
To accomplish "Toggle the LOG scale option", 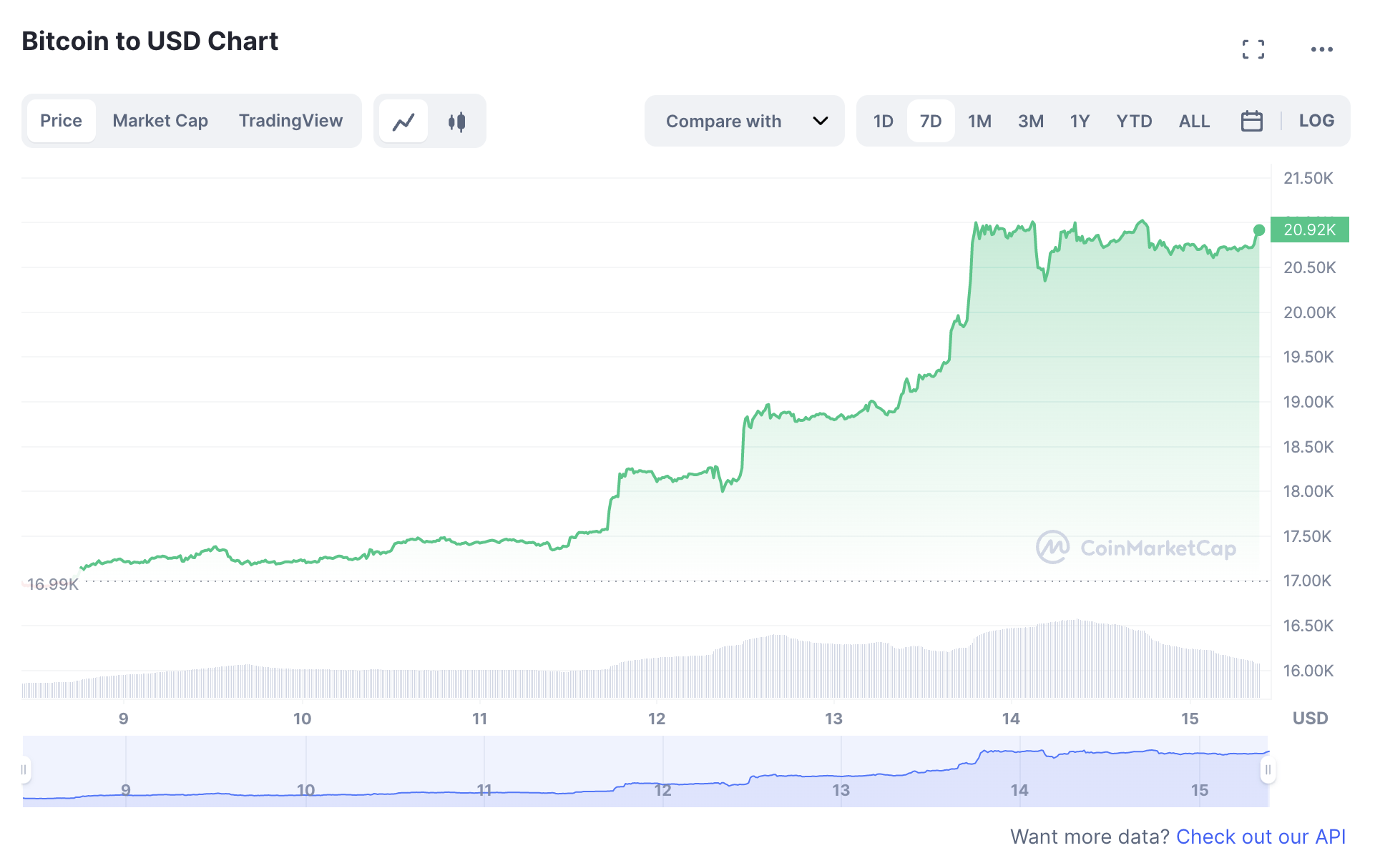I will (x=1316, y=121).
